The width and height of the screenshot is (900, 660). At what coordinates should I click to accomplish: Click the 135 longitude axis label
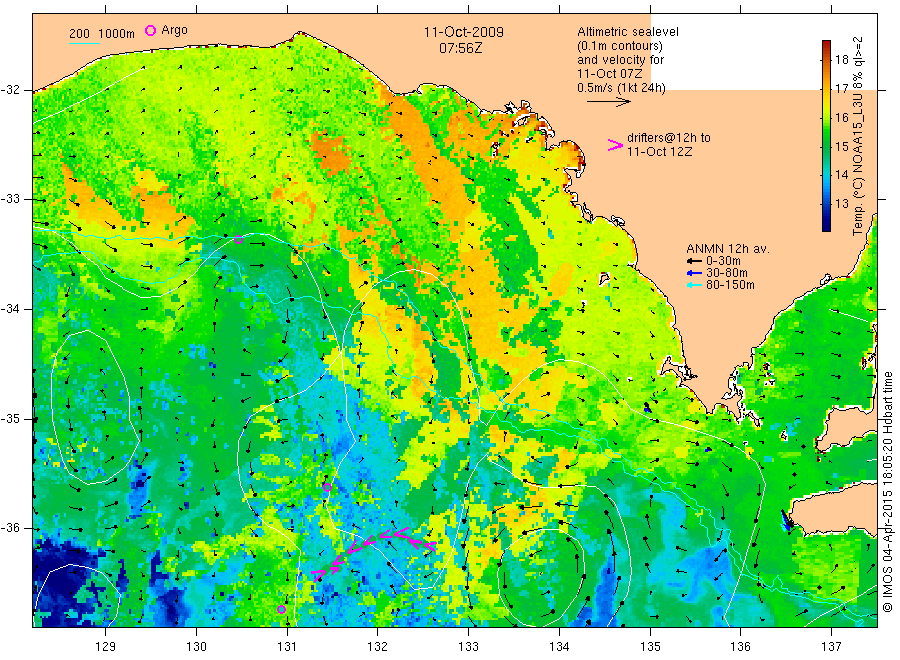(650, 647)
